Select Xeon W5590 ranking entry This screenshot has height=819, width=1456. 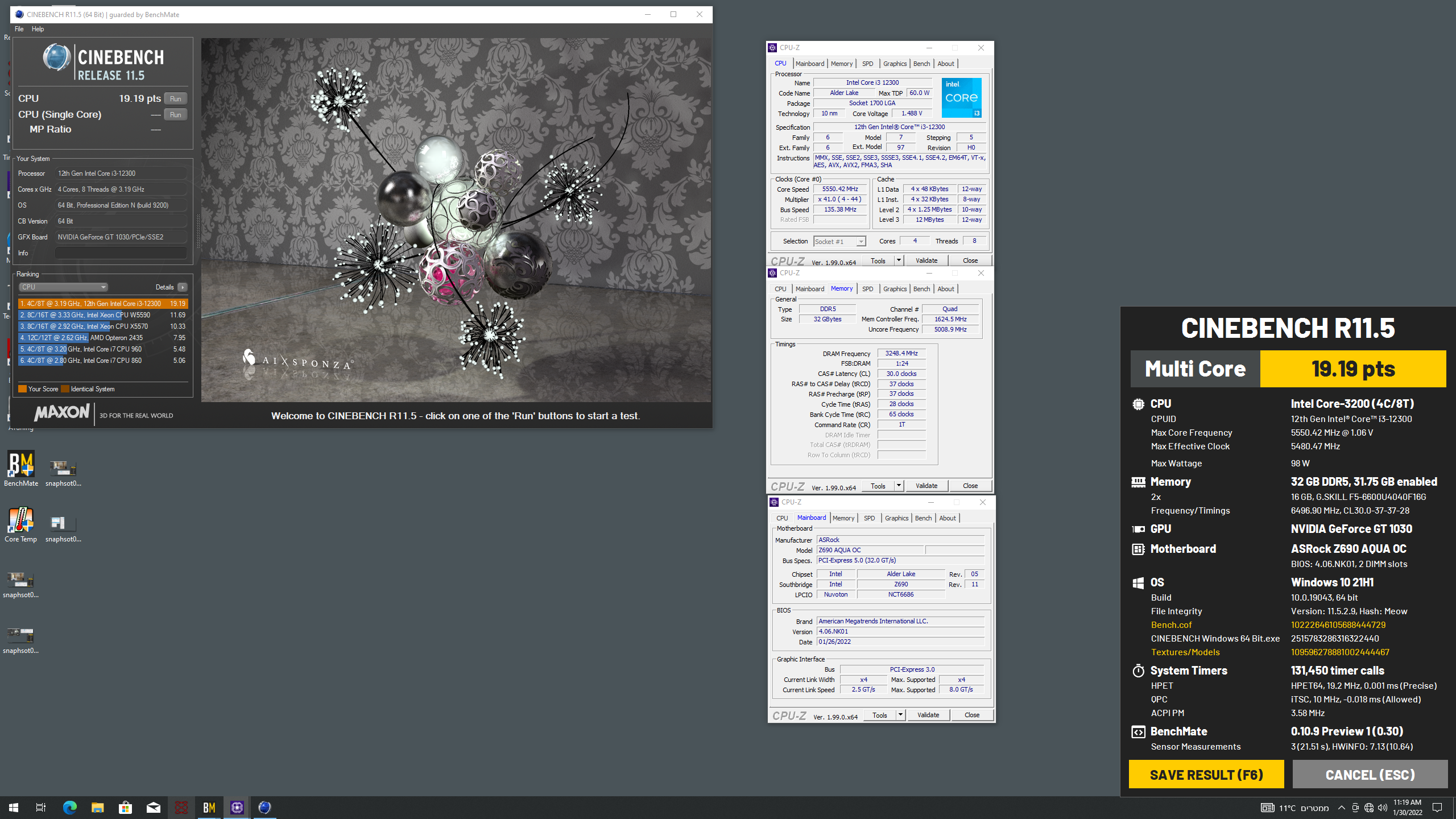103,315
